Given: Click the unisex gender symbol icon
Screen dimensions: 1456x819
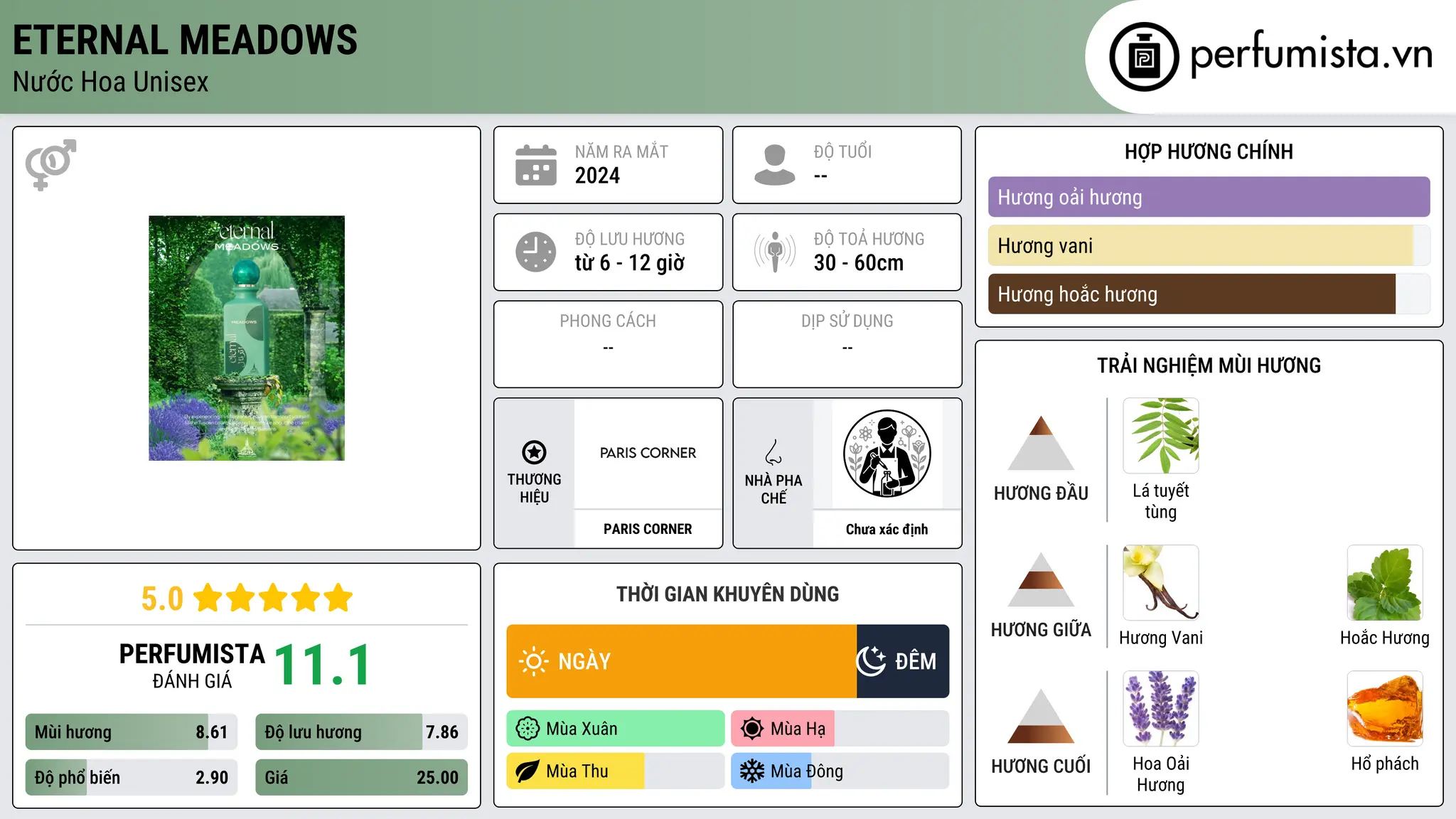Looking at the screenshot, I should (50, 164).
